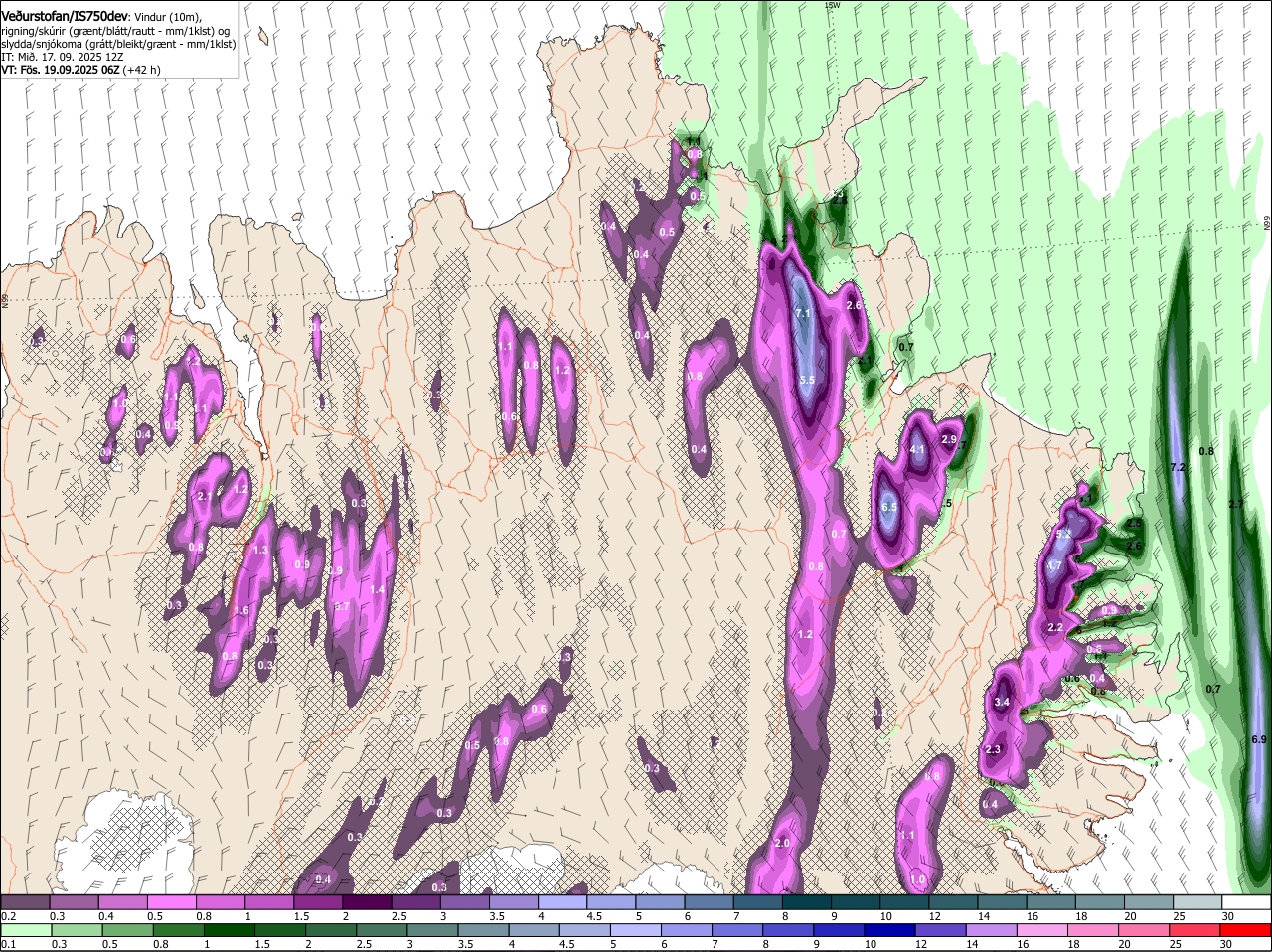Viewport: 1272px width, 952px height.
Task: Click the '25' label under the lower legend
Action: (x=1175, y=944)
